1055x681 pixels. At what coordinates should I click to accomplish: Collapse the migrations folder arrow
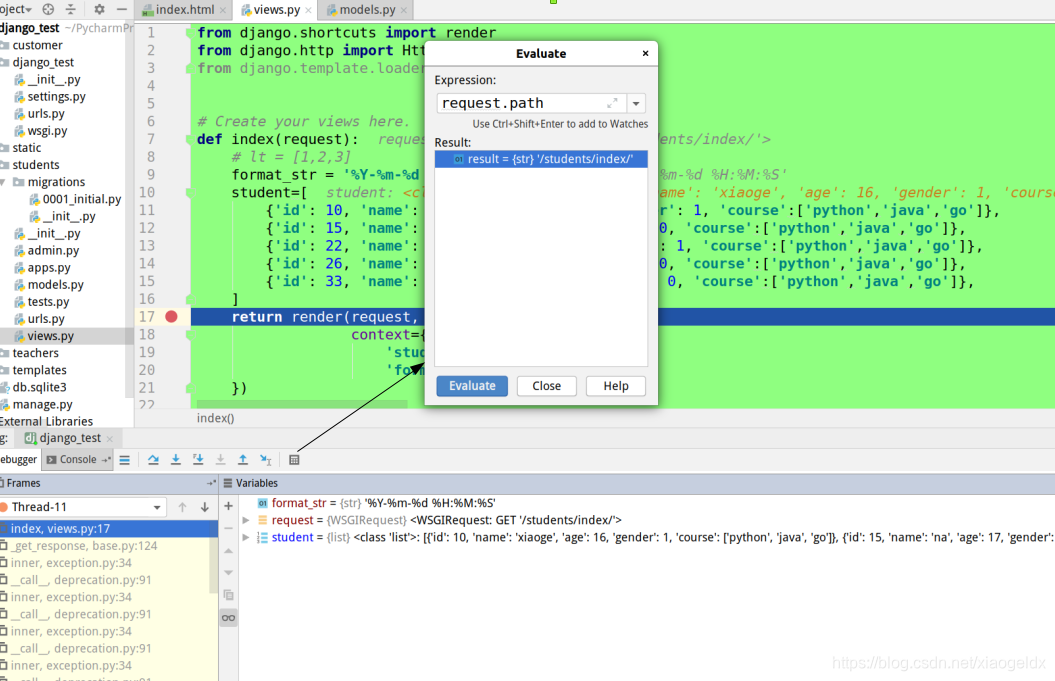pos(3,182)
